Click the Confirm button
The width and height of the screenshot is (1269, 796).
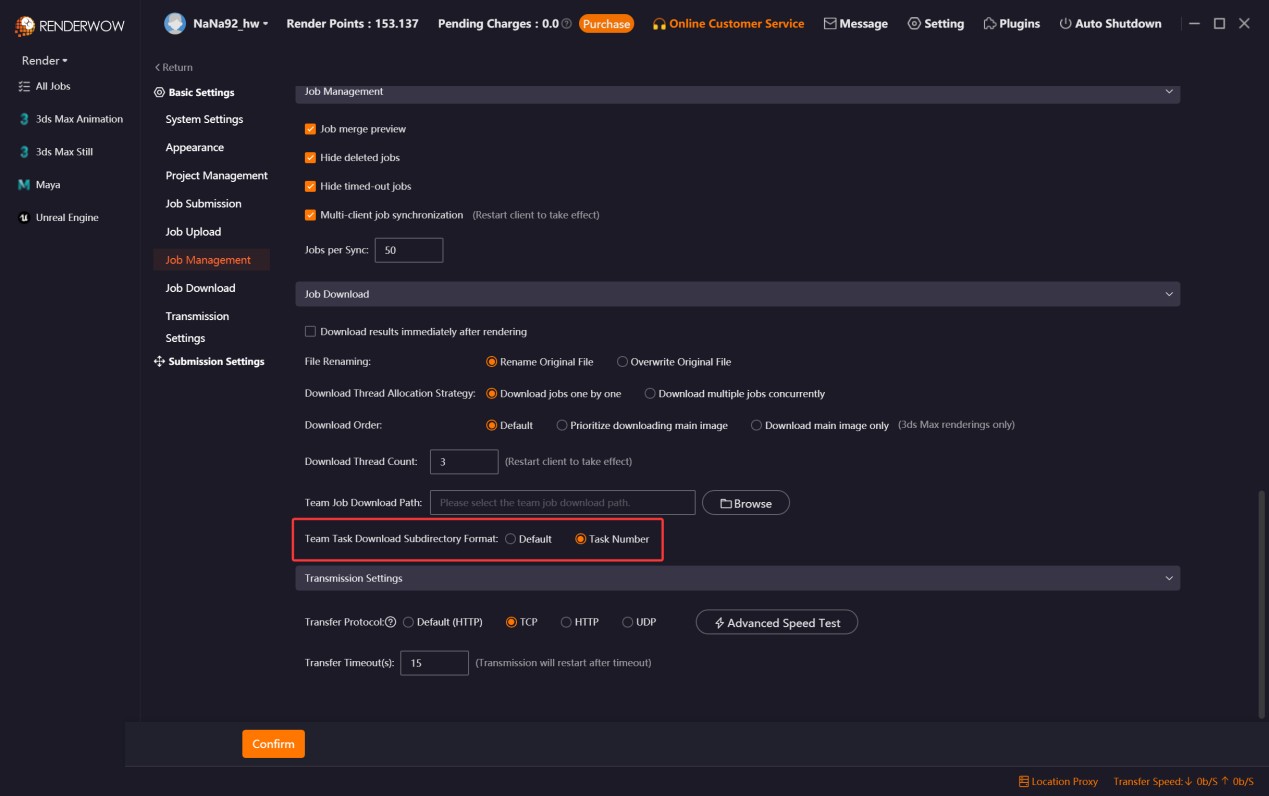[273, 744]
